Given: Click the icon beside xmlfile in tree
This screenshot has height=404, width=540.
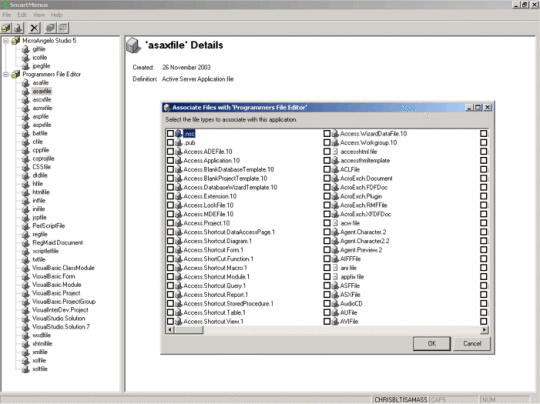Looking at the screenshot, I should point(25,352).
